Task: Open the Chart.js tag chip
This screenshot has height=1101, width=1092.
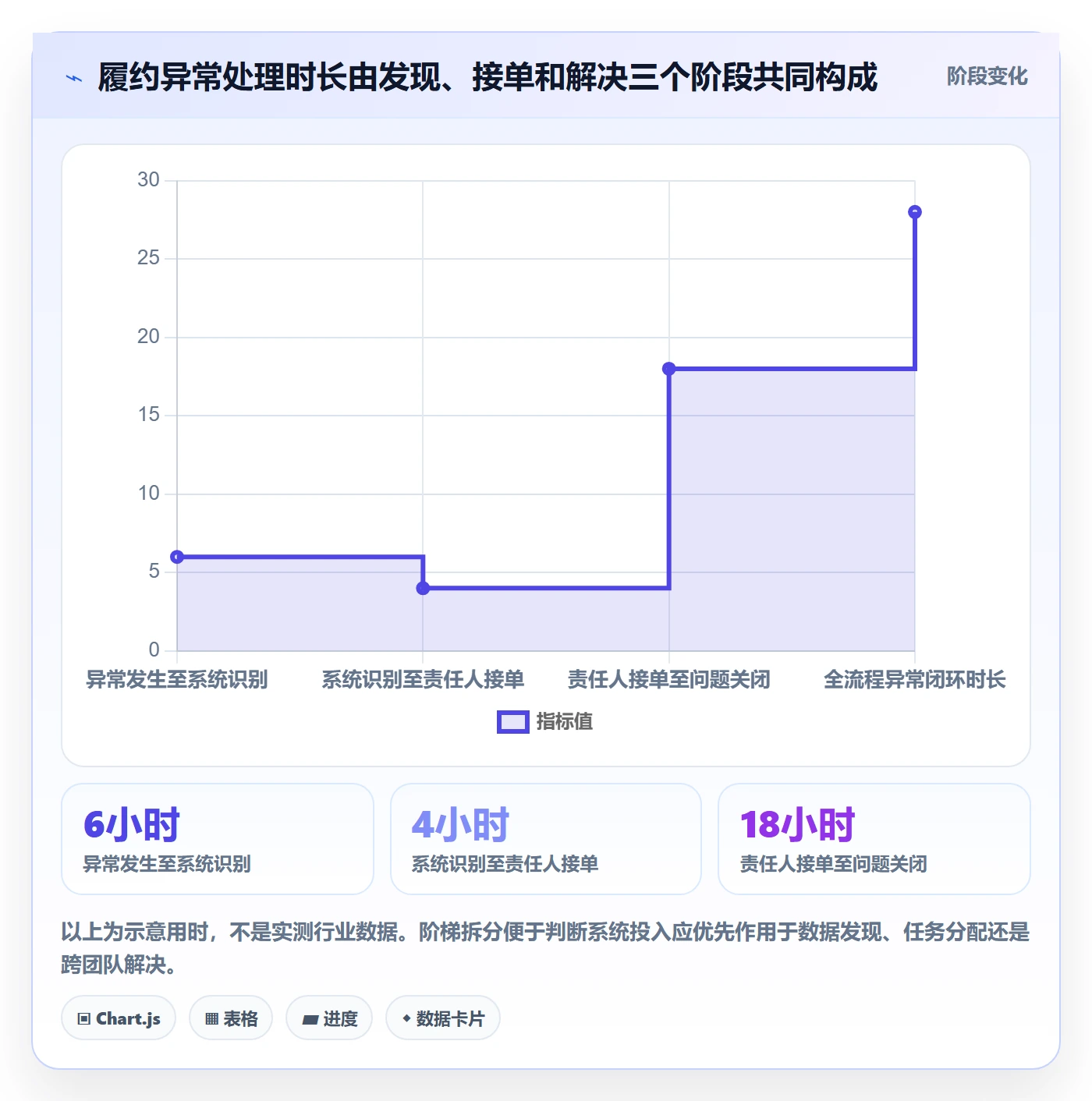Action: point(119,1018)
